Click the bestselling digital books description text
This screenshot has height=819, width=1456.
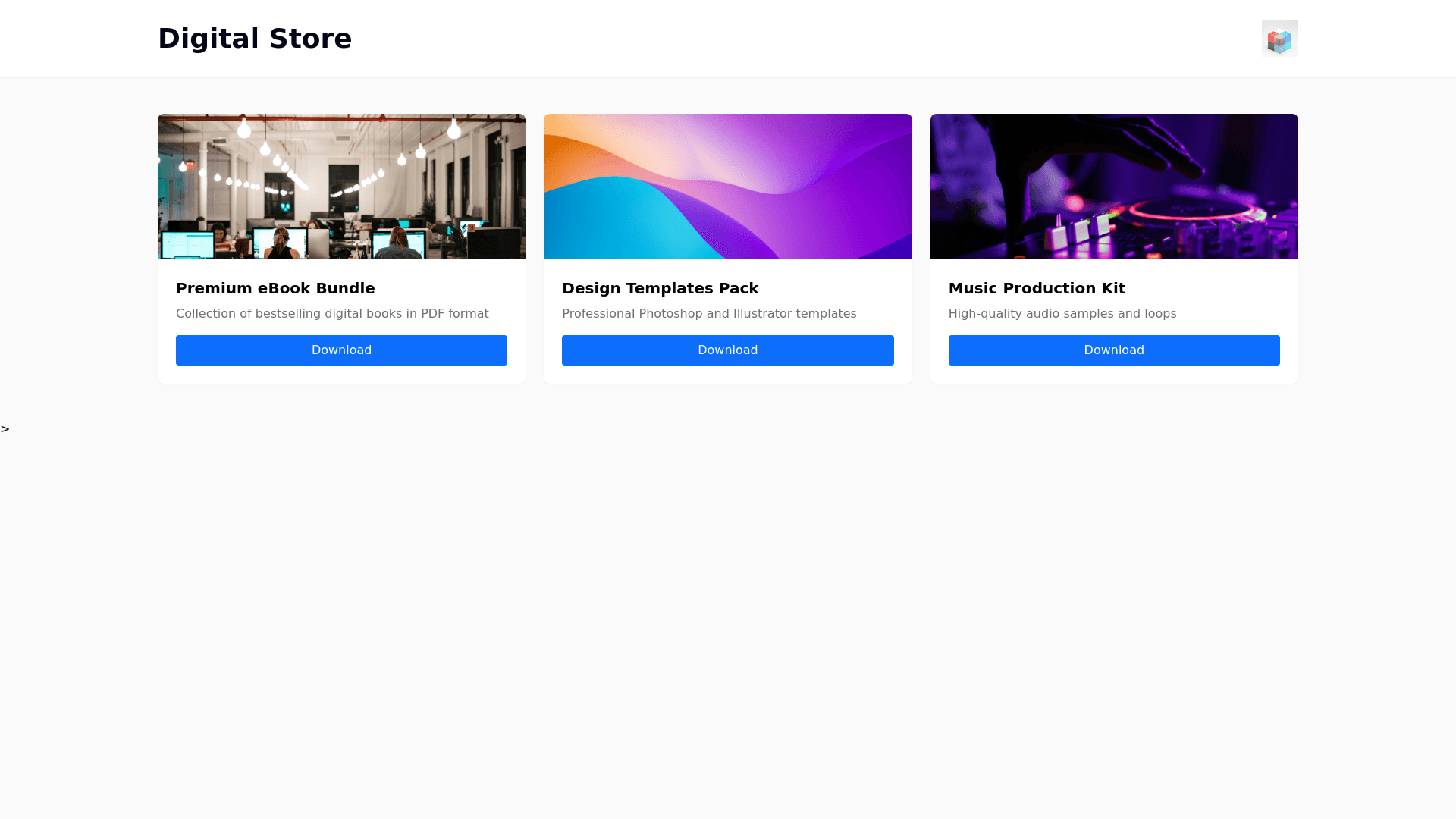332,314
